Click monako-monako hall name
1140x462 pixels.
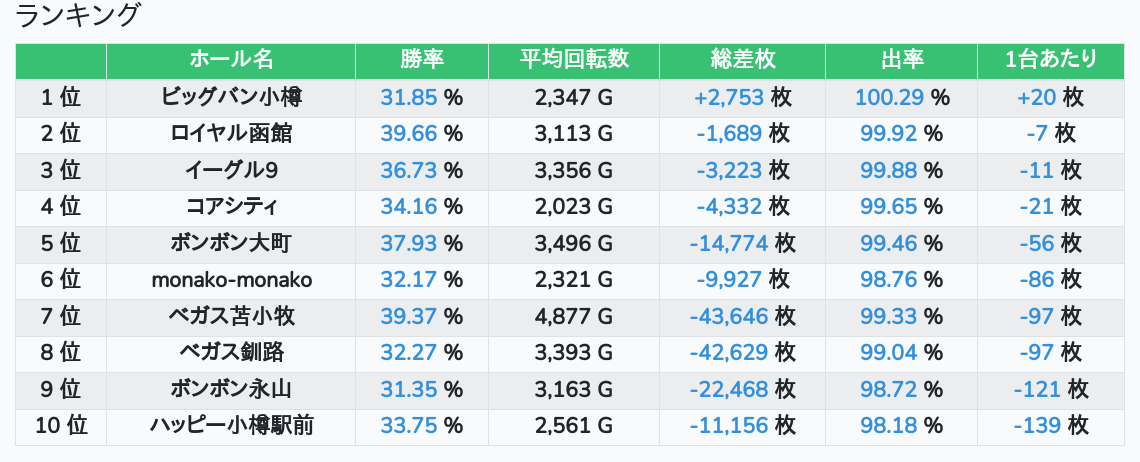pos(231,280)
